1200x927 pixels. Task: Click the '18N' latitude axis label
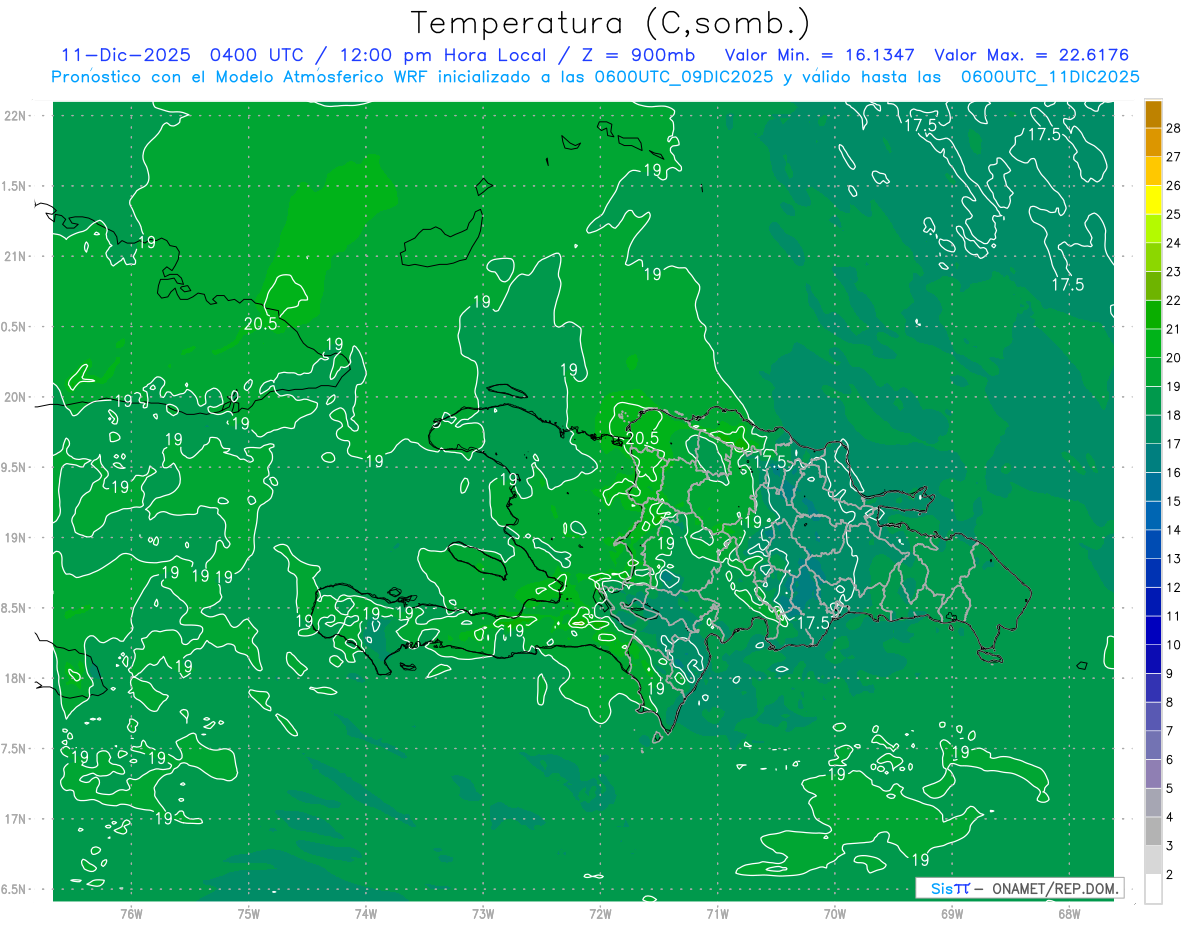tap(15, 678)
